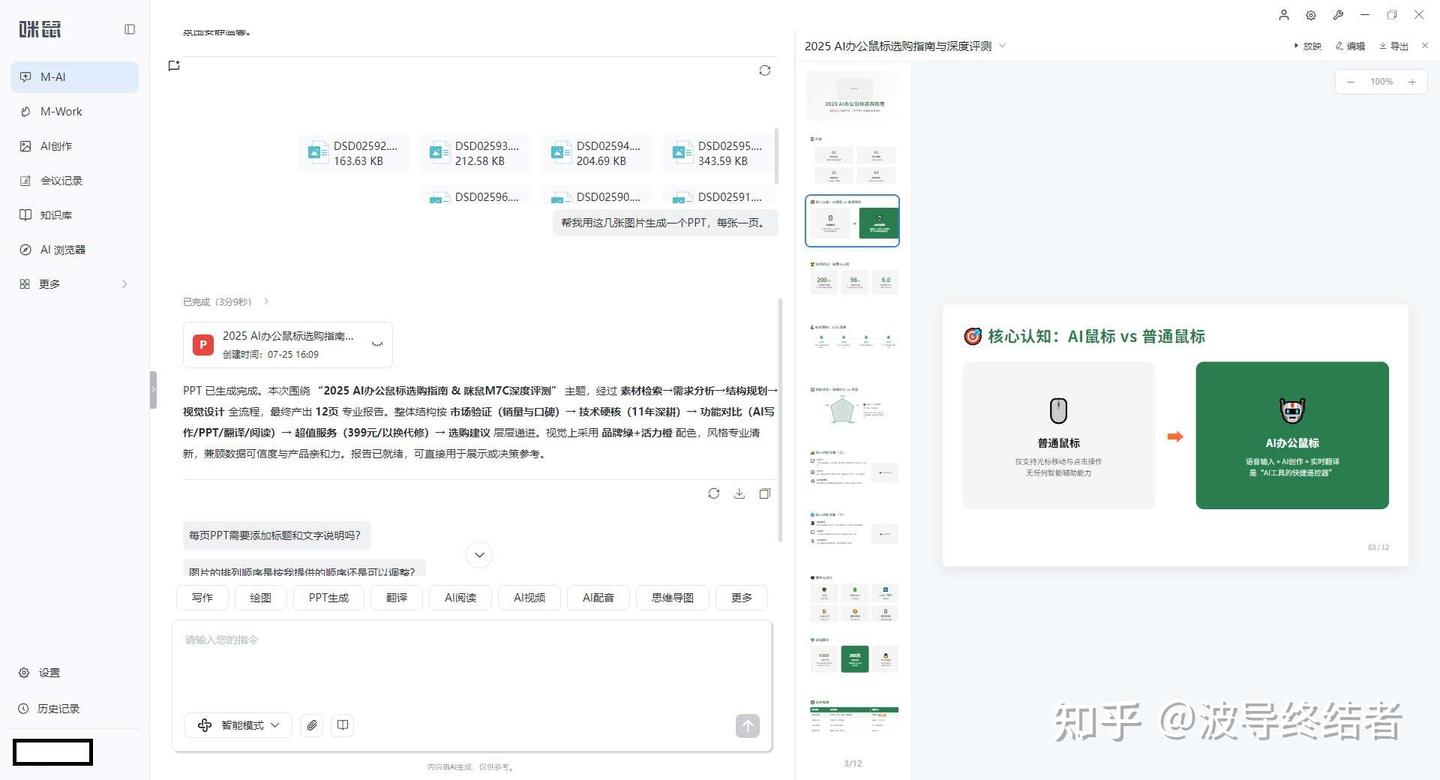Open the M-Work section
1440x780 pixels.
tap(75, 112)
